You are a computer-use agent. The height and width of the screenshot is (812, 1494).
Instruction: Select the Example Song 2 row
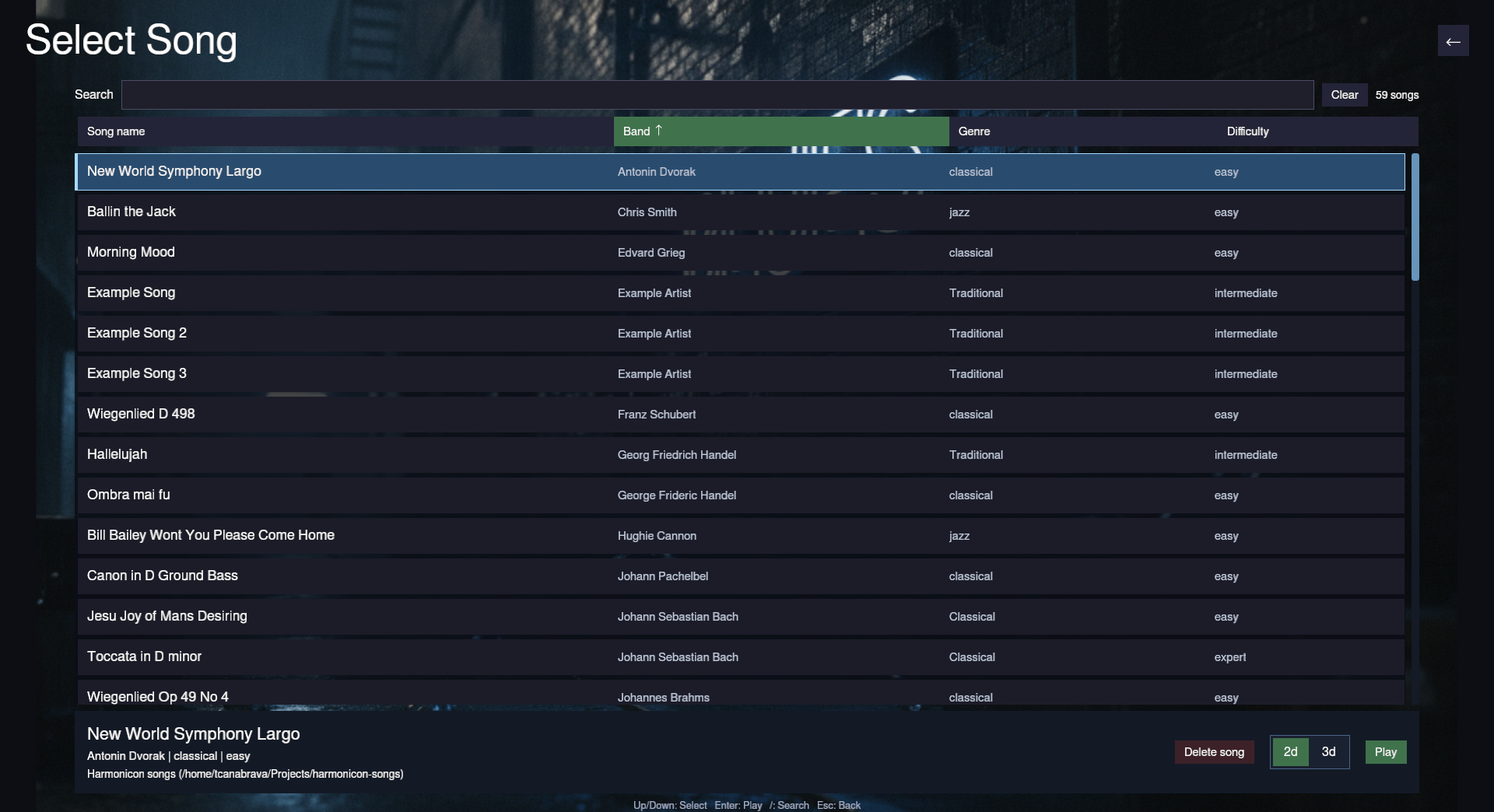(x=740, y=334)
